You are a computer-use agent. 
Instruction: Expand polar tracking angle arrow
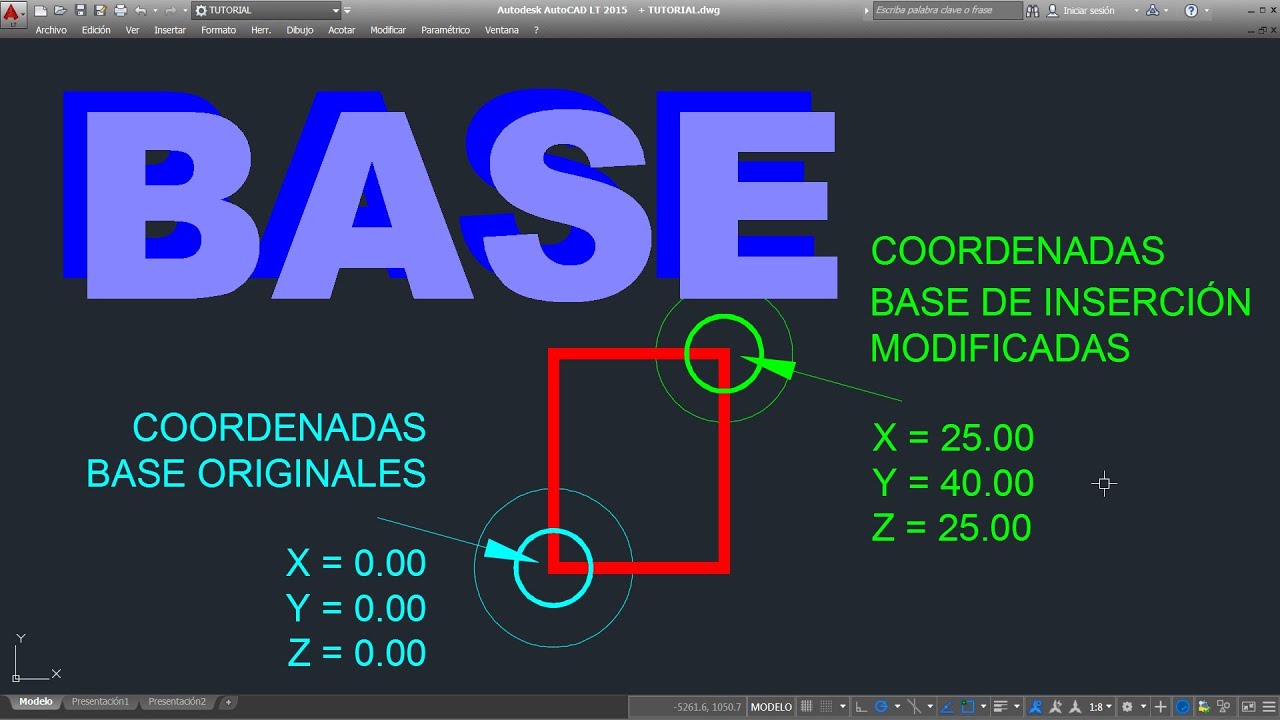[897, 707]
